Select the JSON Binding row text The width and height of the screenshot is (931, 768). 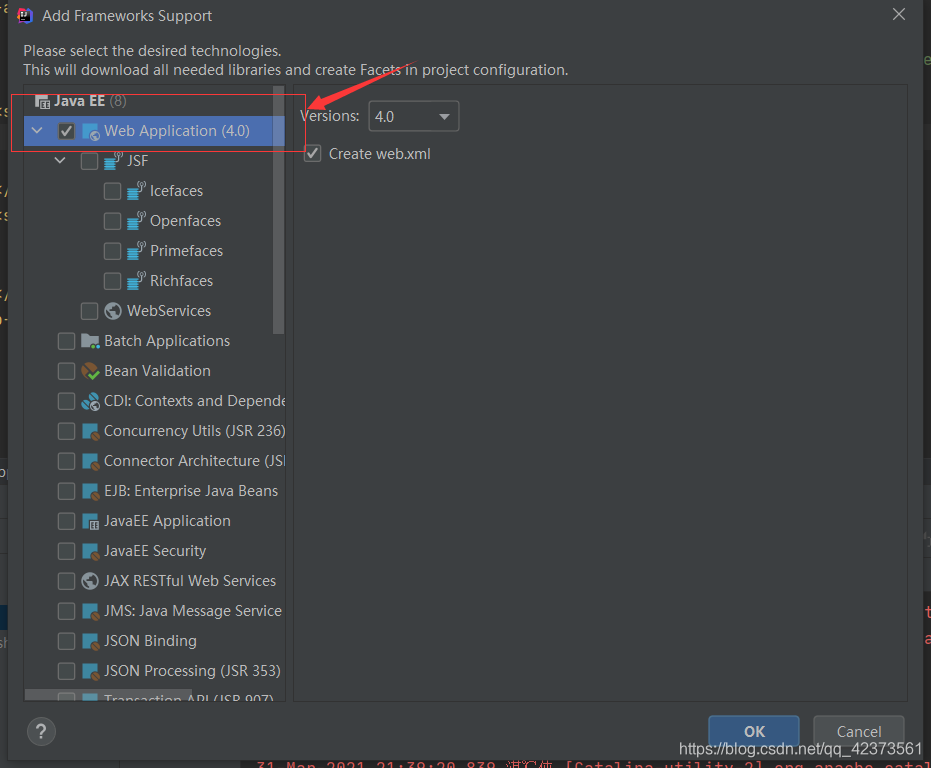click(150, 641)
